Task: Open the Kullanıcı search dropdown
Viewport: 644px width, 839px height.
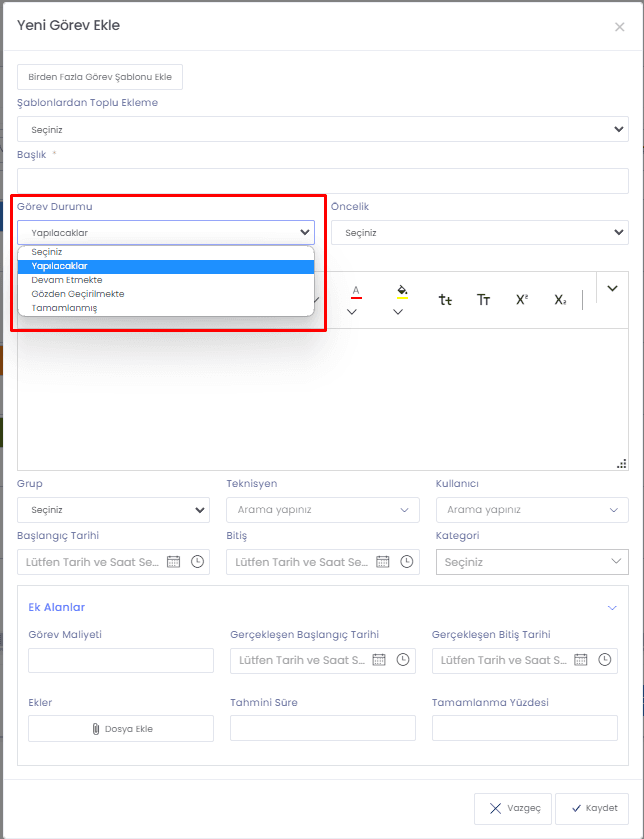Action: point(532,510)
